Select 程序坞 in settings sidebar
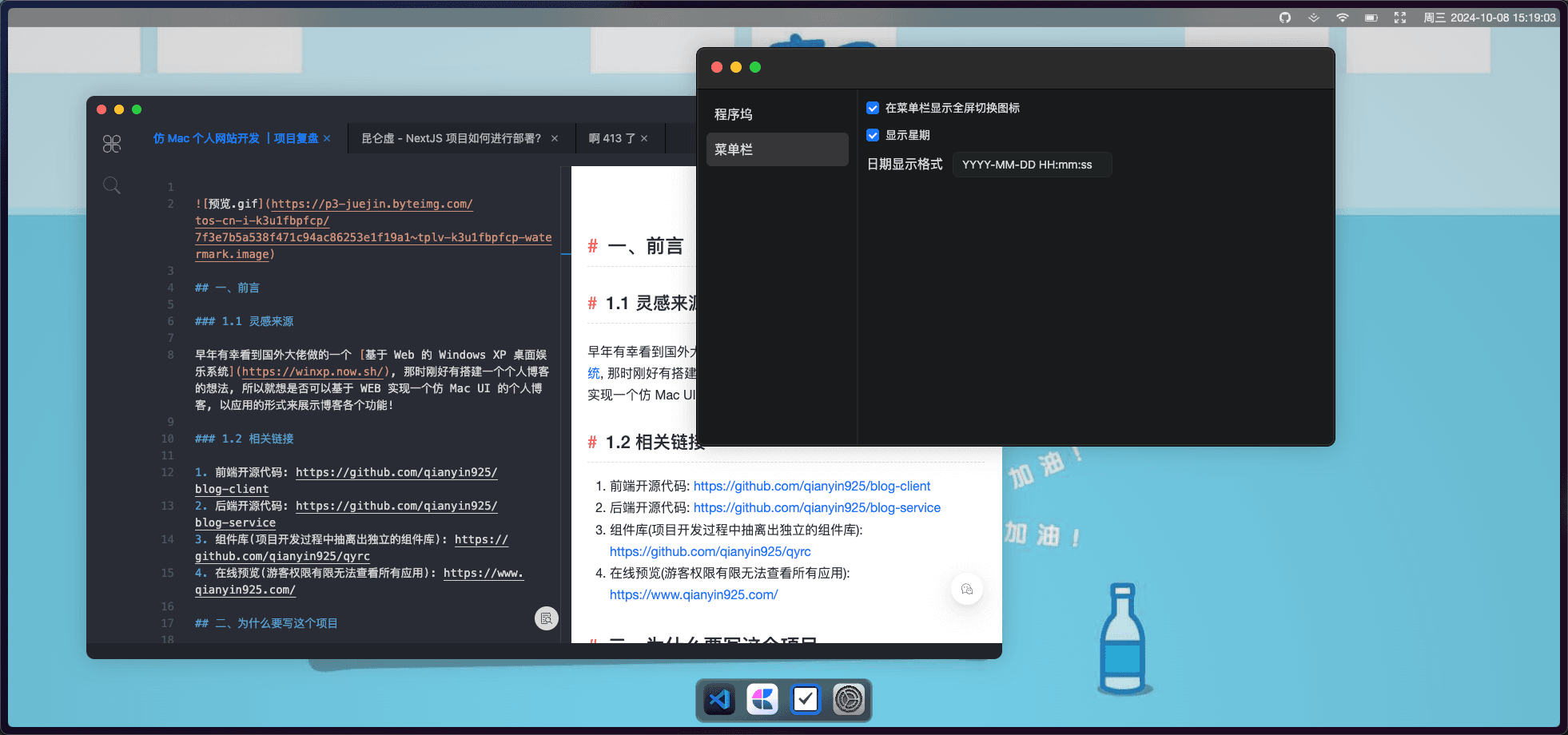This screenshot has height=735, width=1568. pos(777,114)
